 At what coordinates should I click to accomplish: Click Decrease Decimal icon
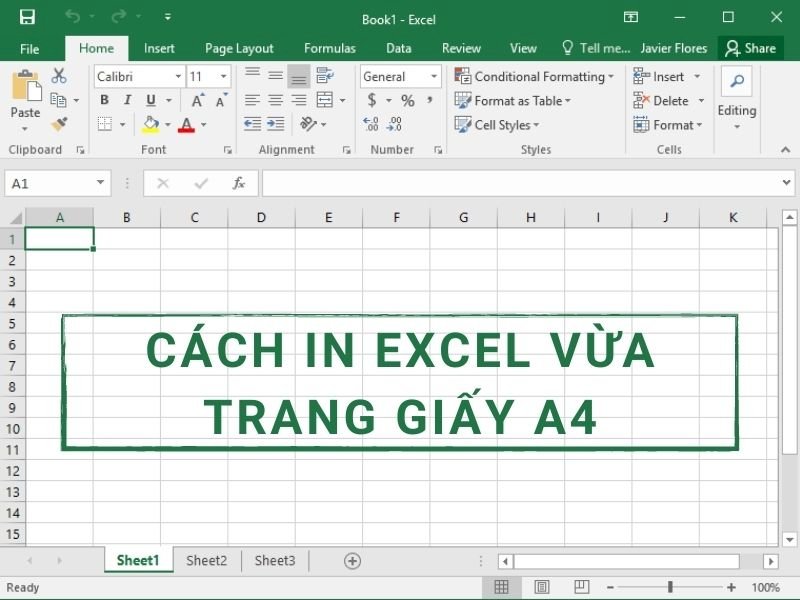tap(394, 124)
